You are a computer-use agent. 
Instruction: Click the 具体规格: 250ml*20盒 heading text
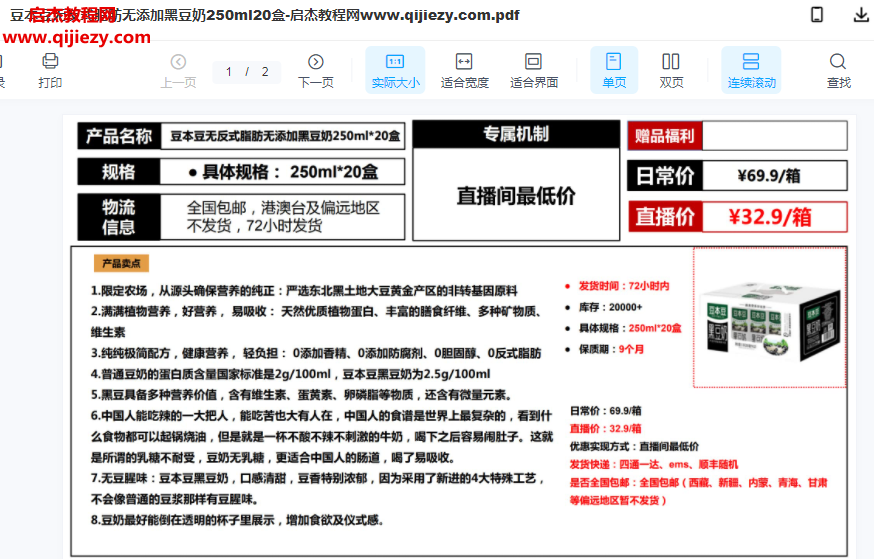coord(283,172)
